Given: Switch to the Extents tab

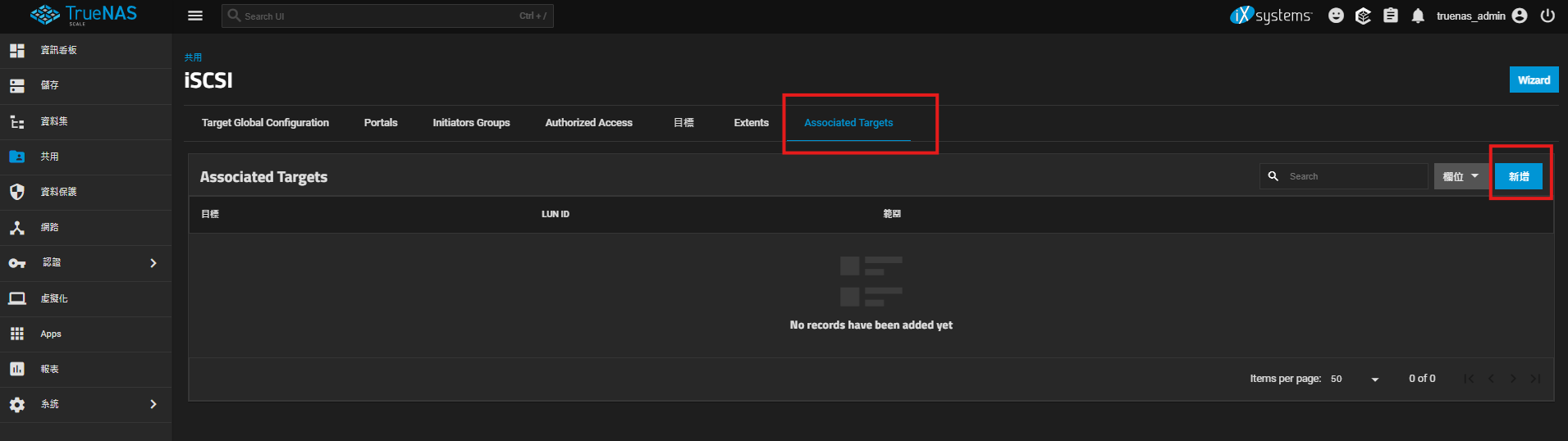Looking at the screenshot, I should coord(751,123).
